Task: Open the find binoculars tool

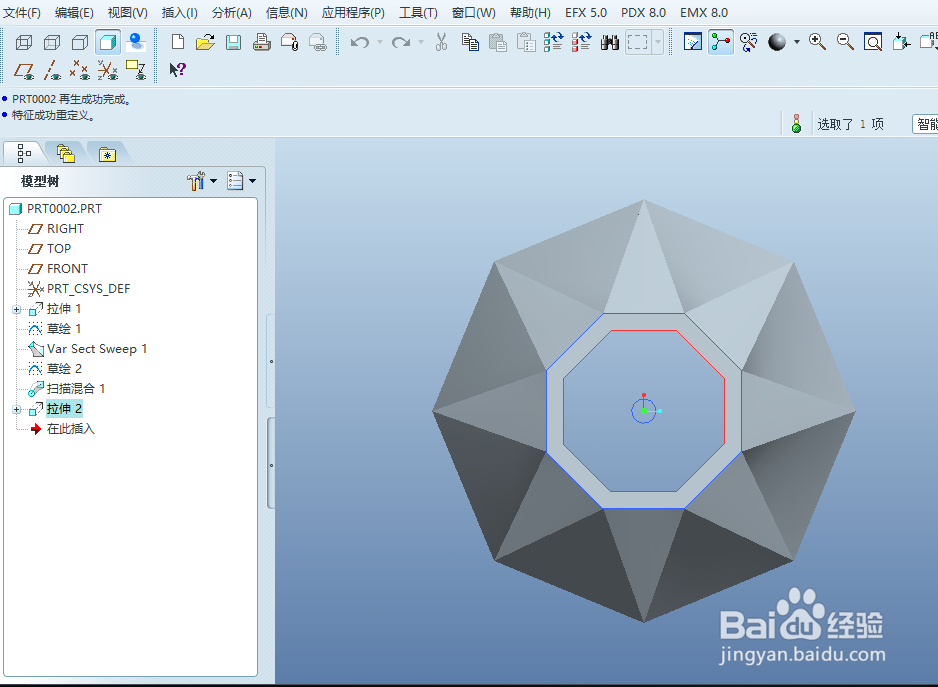Action: point(610,42)
